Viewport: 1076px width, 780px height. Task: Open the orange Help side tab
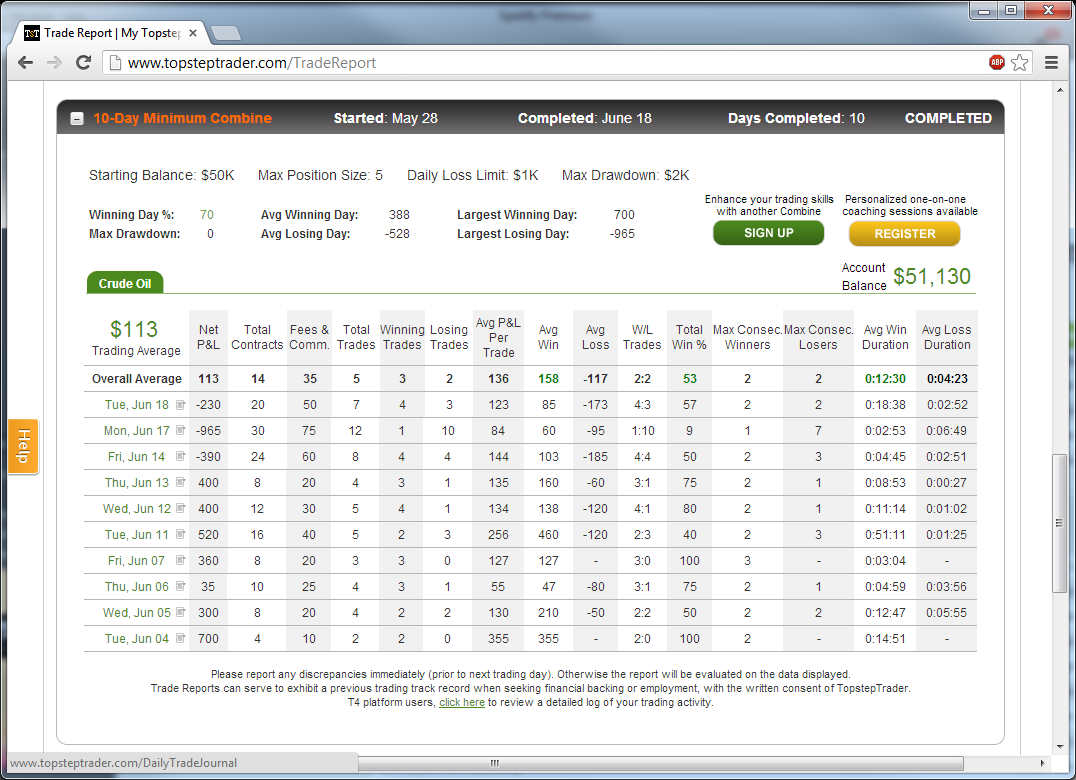(x=23, y=446)
